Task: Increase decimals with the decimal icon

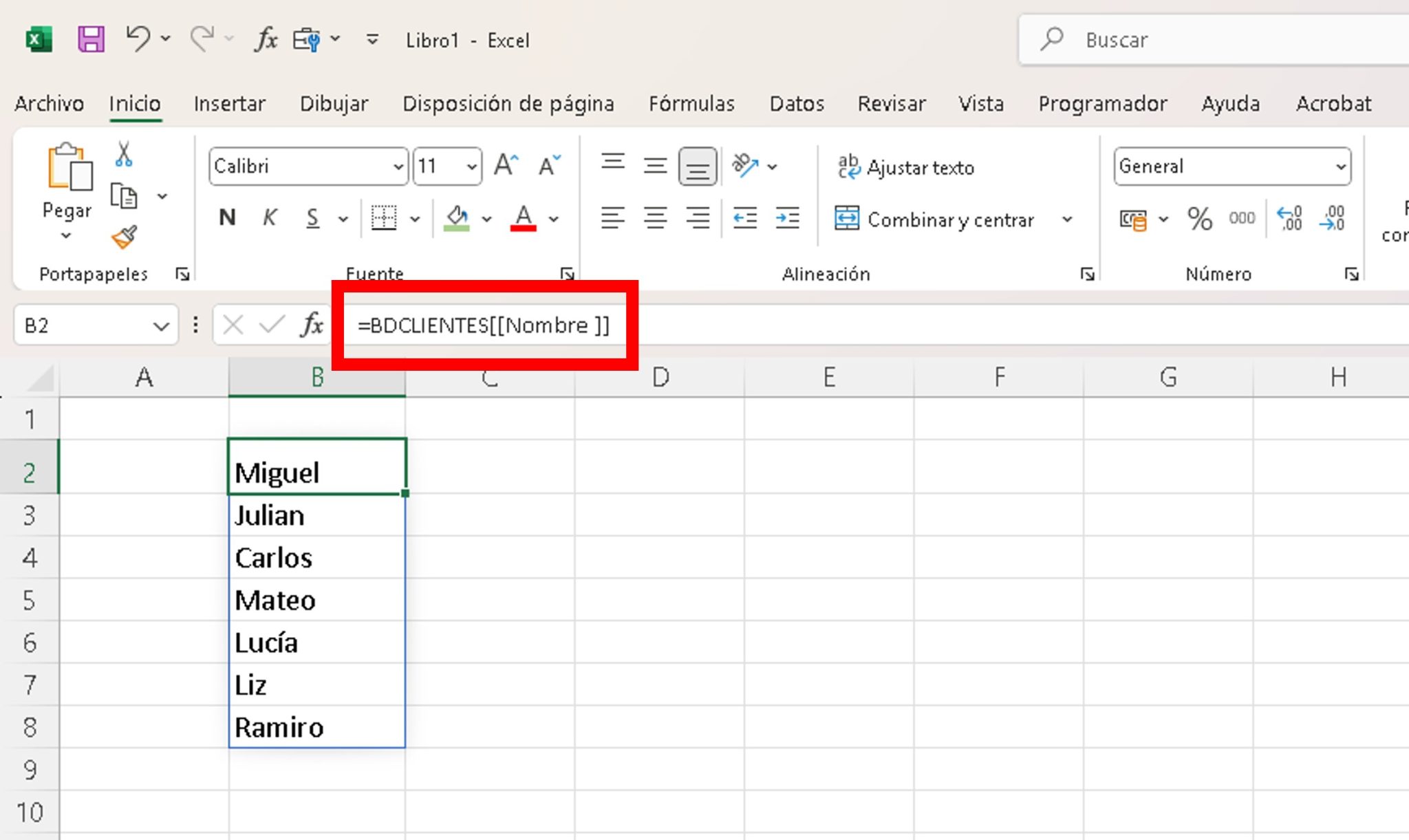Action: 1290,219
